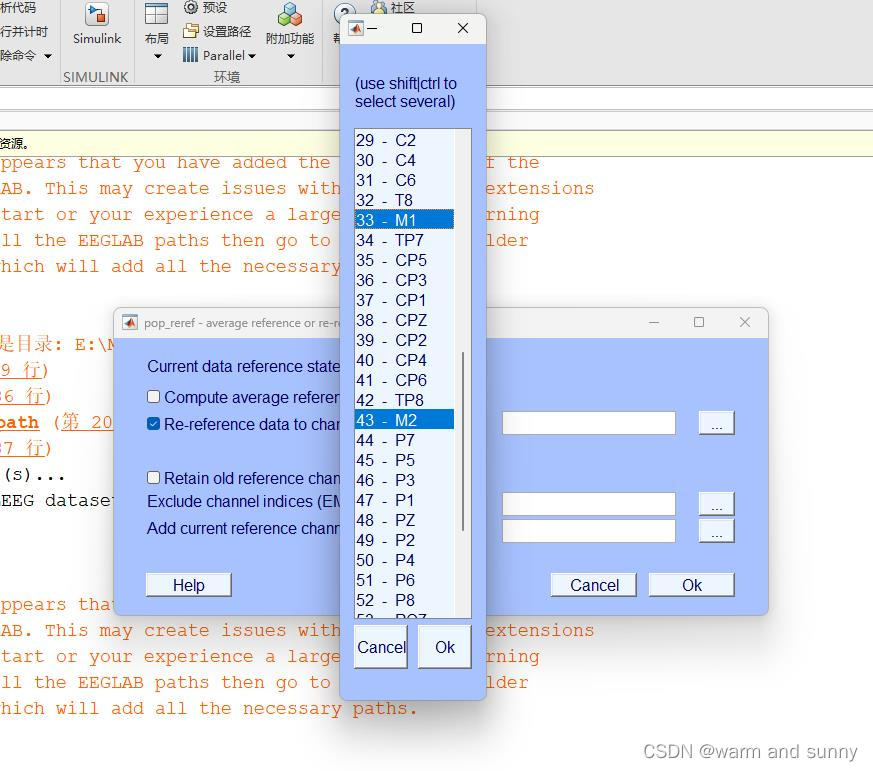This screenshot has width=873, height=771.
Task: Open the 社区 community icon
Action: 379,7
